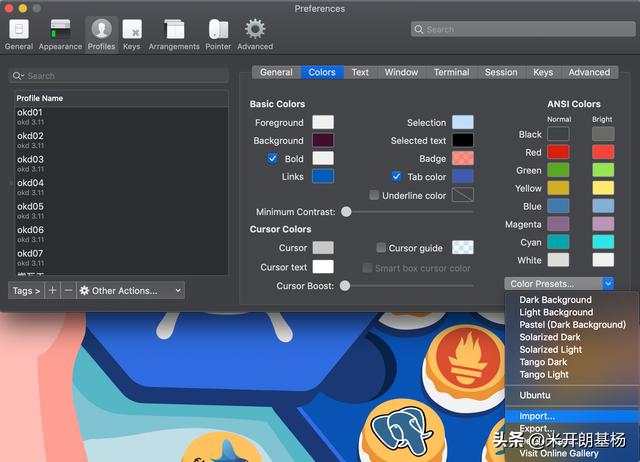Choose Dark Background preset
The image size is (640, 462).
571,300
